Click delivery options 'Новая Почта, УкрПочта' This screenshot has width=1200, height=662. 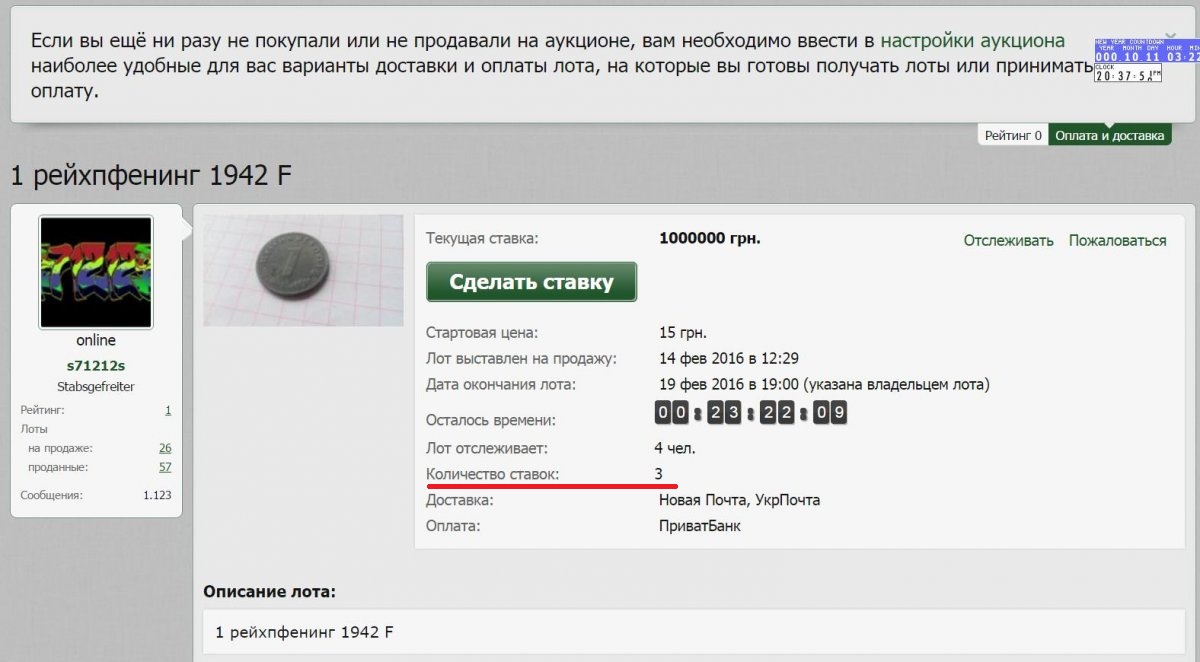pyautogui.click(x=739, y=500)
